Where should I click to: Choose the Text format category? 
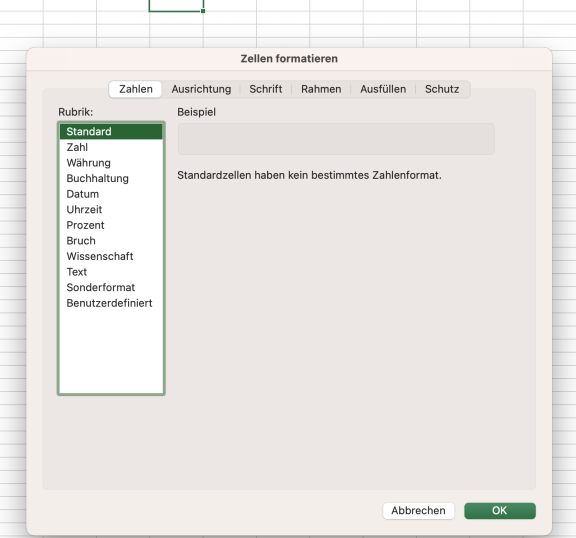click(x=111, y=272)
